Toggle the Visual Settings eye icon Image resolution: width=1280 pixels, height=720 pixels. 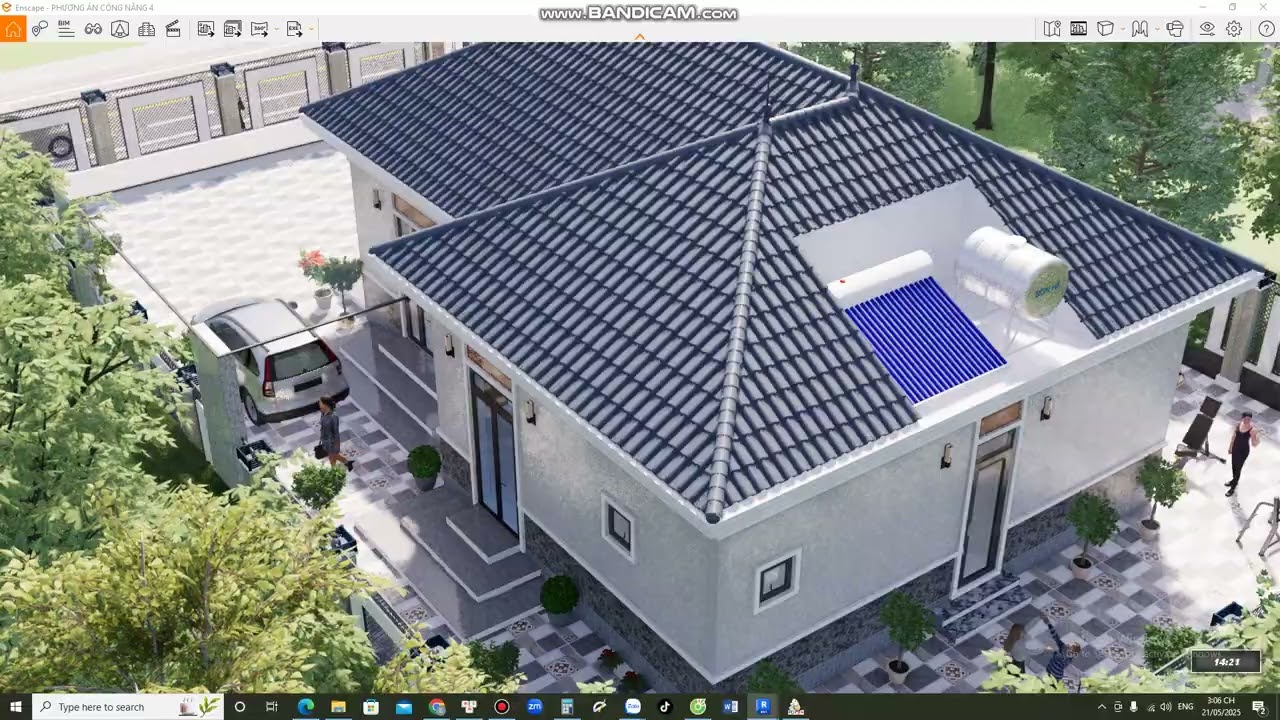tap(1208, 29)
